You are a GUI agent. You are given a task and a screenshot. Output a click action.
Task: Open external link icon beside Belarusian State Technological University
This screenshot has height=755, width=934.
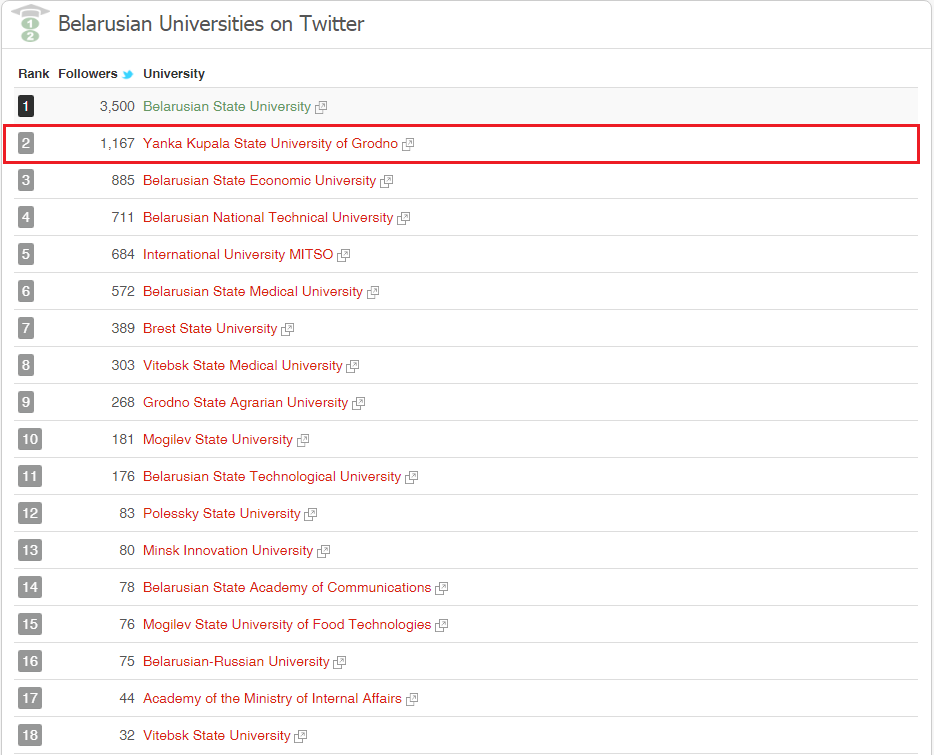click(x=412, y=477)
